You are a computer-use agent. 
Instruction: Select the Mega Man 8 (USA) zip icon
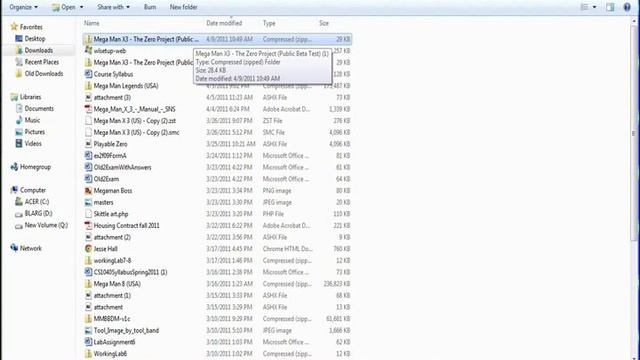point(88,284)
